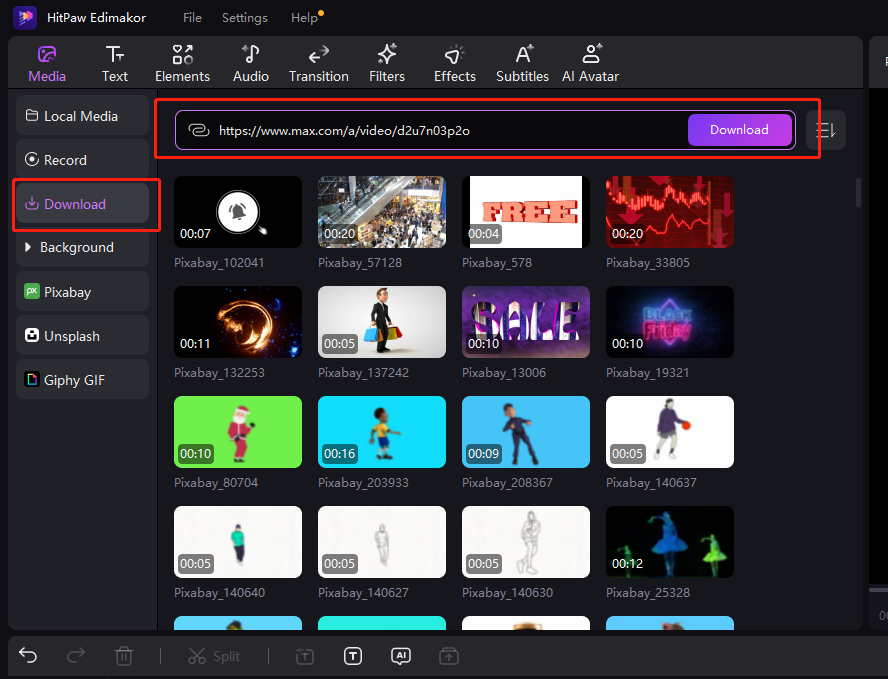Open the AI Avatar tool

point(590,63)
